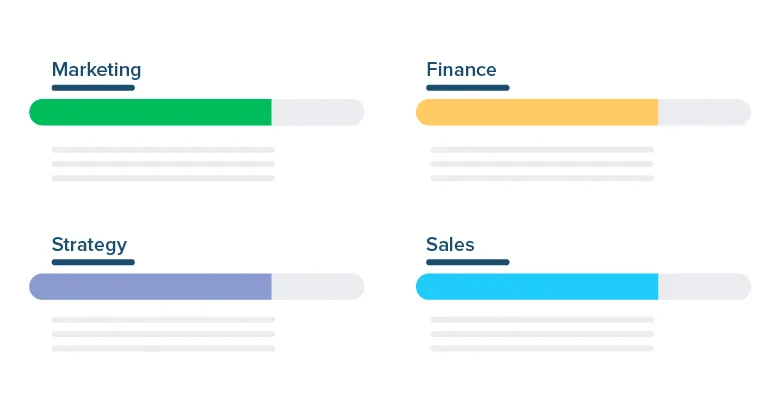781x399 pixels.
Task: Click the Finance heading
Action: click(x=461, y=69)
